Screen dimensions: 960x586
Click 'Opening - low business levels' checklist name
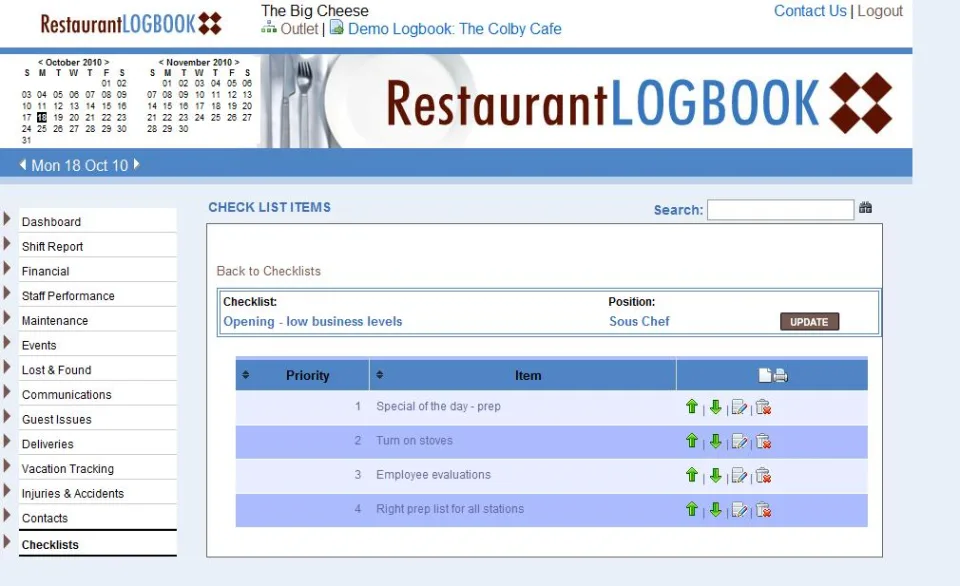coord(313,321)
